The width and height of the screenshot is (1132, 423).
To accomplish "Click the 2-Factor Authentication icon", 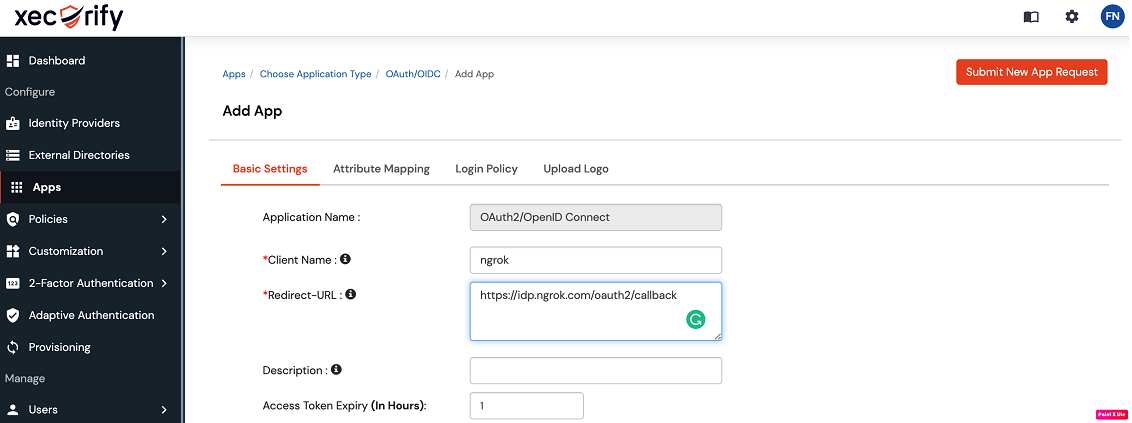I will click(x=12, y=284).
